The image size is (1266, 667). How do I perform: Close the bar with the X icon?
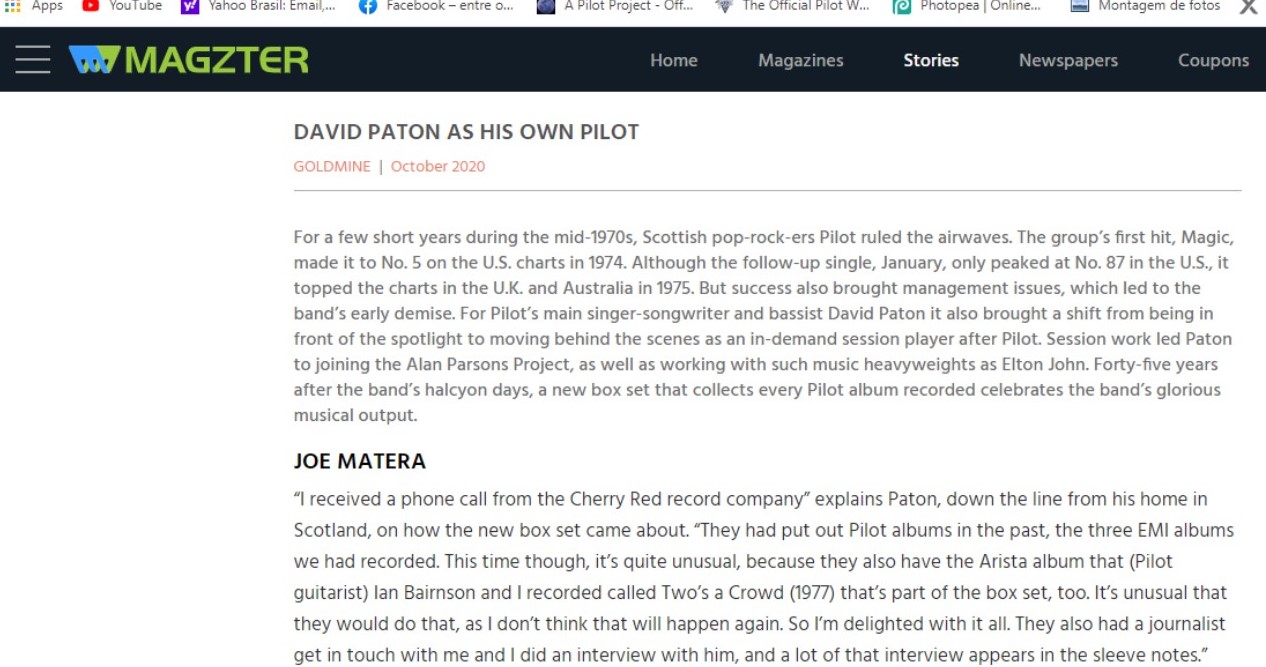coord(1248,7)
